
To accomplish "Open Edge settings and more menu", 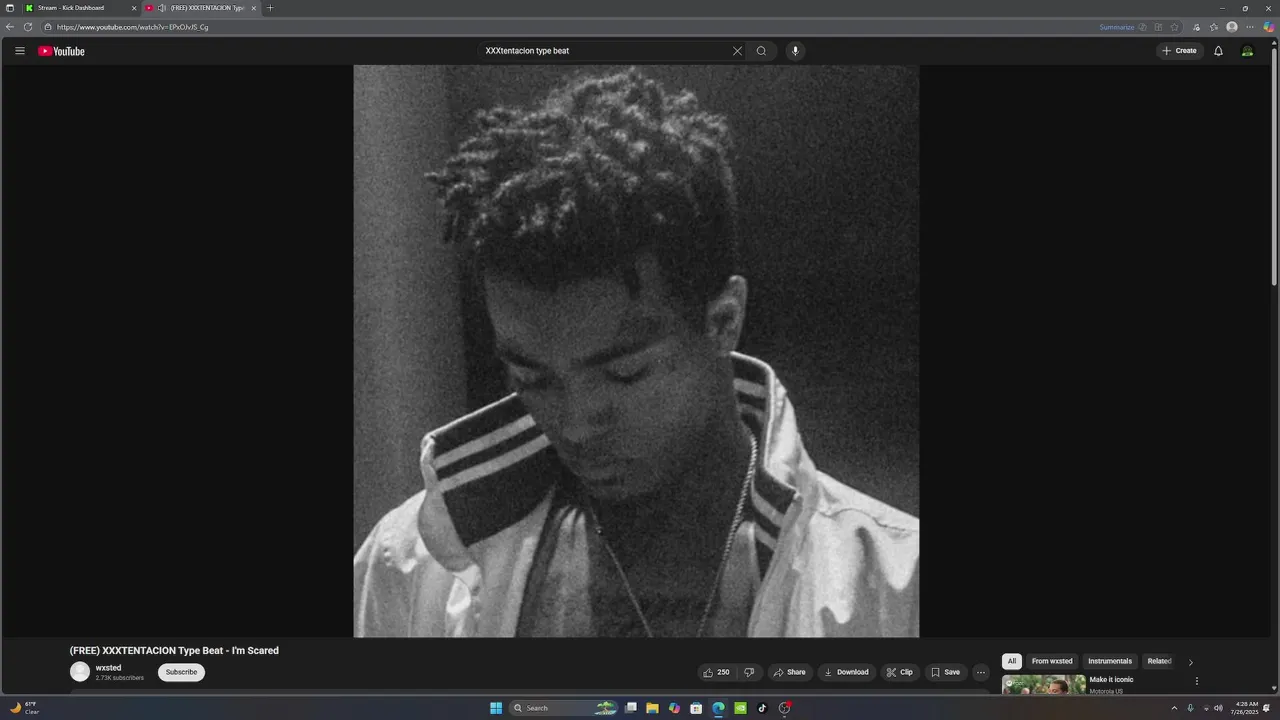I will click(1250, 27).
